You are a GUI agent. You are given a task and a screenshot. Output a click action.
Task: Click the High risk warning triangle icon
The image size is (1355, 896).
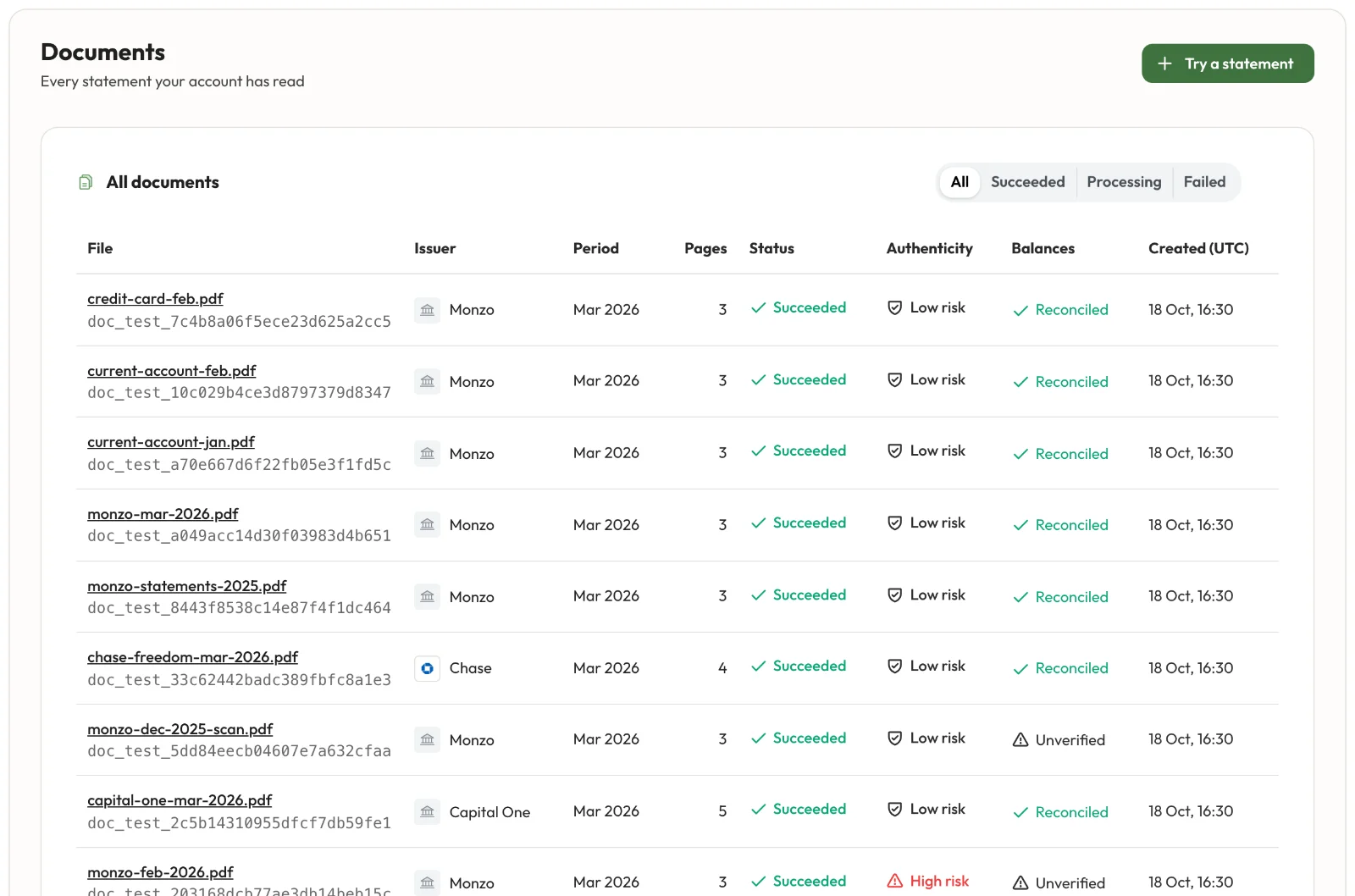[x=894, y=881]
